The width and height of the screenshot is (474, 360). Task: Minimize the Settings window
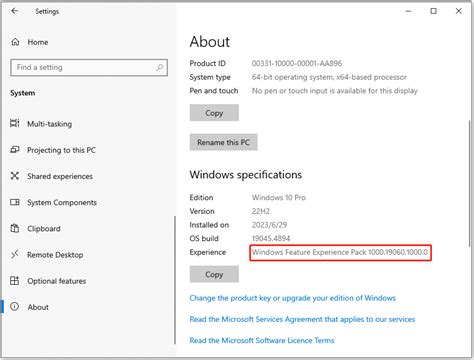(x=408, y=11)
